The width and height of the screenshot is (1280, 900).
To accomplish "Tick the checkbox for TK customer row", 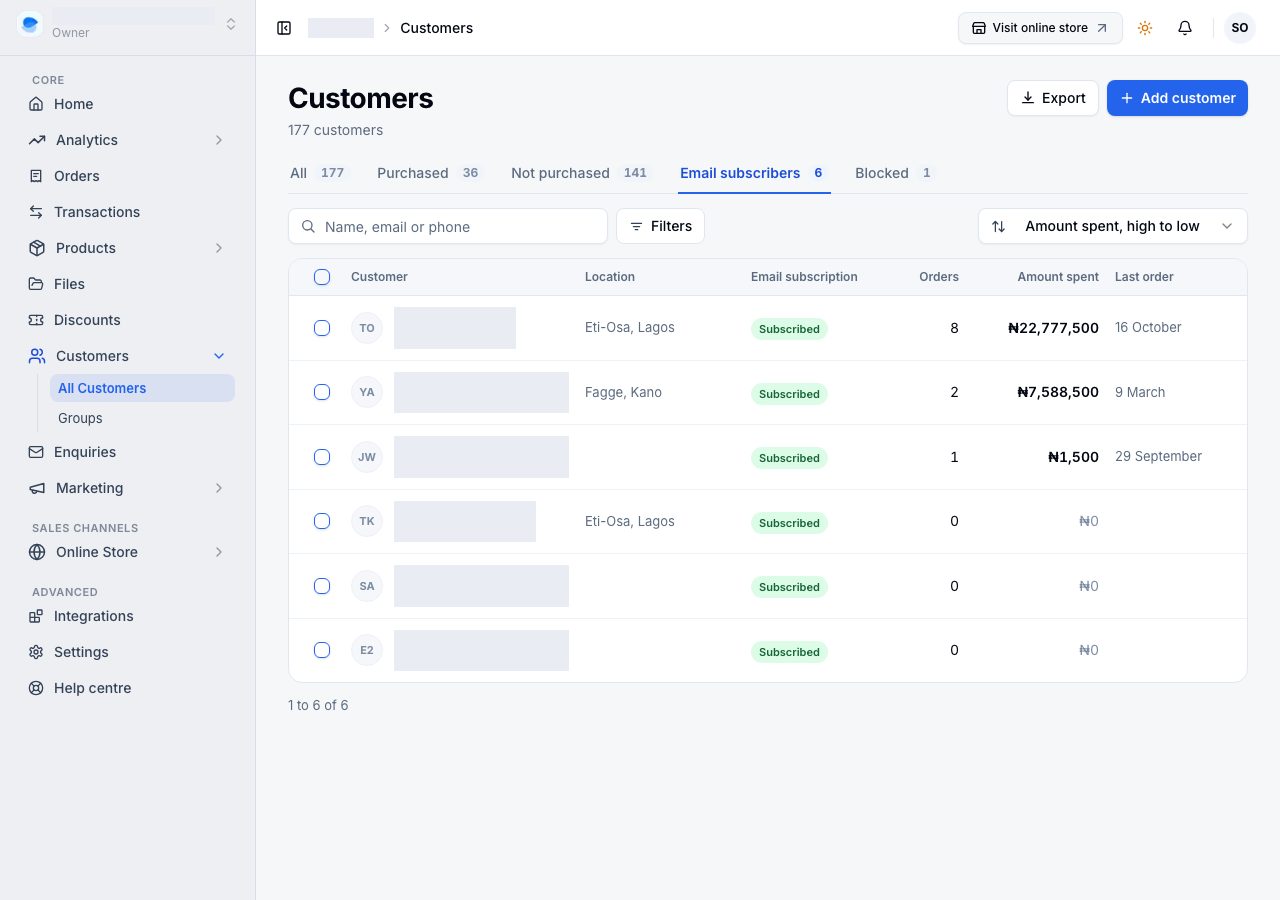I will point(322,521).
